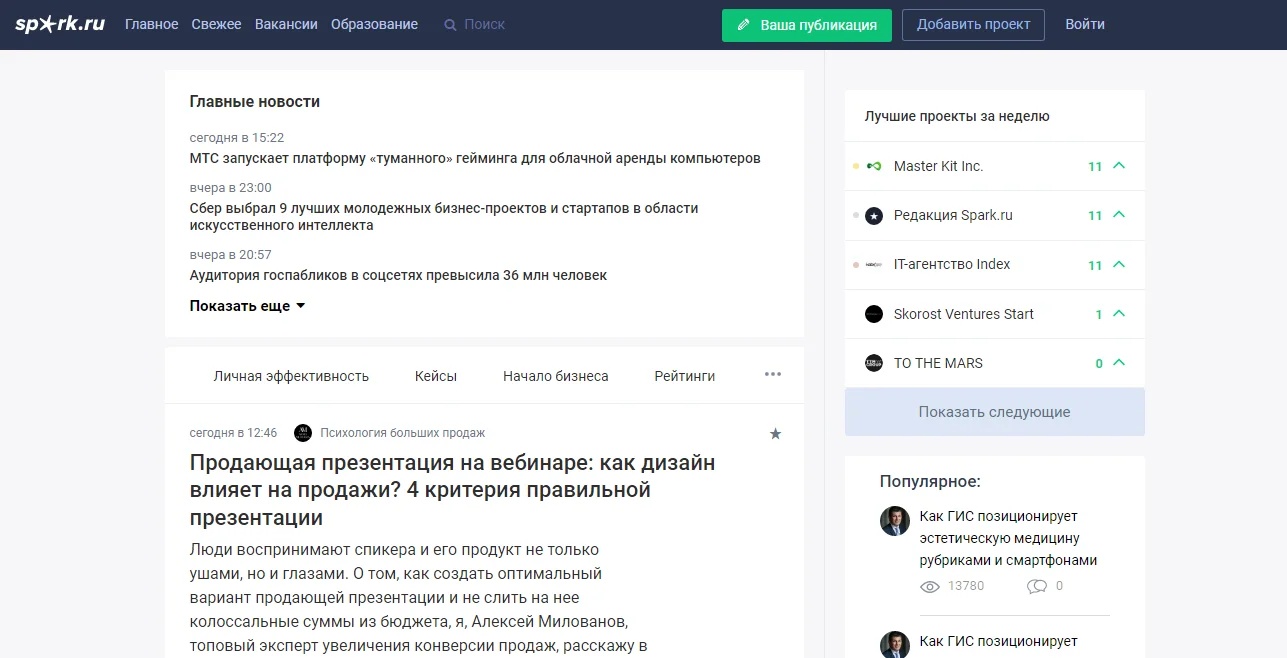
Task: Switch to the Кейсы tab
Action: coord(436,376)
